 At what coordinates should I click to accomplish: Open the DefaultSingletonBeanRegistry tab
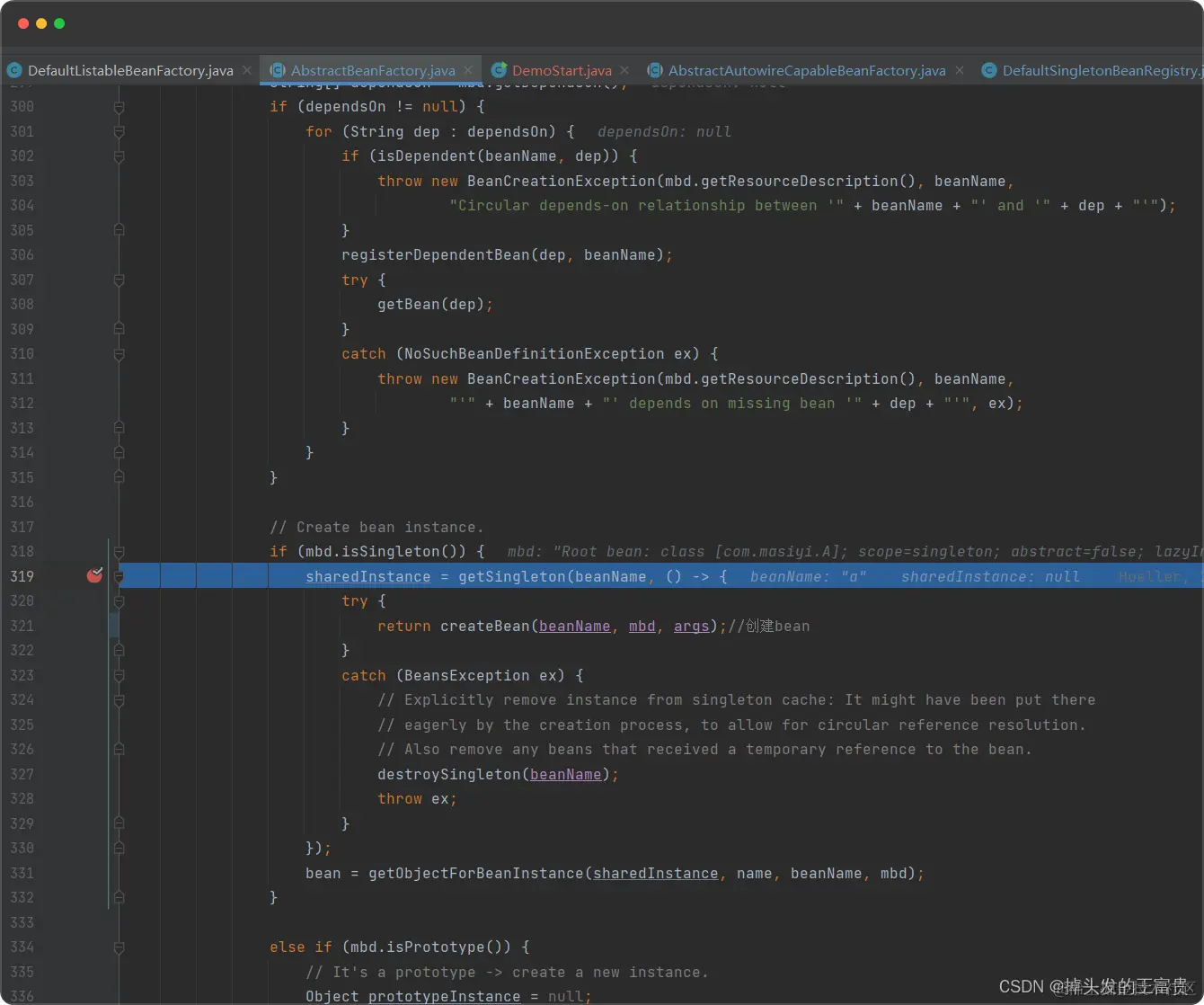[x=1102, y=70]
